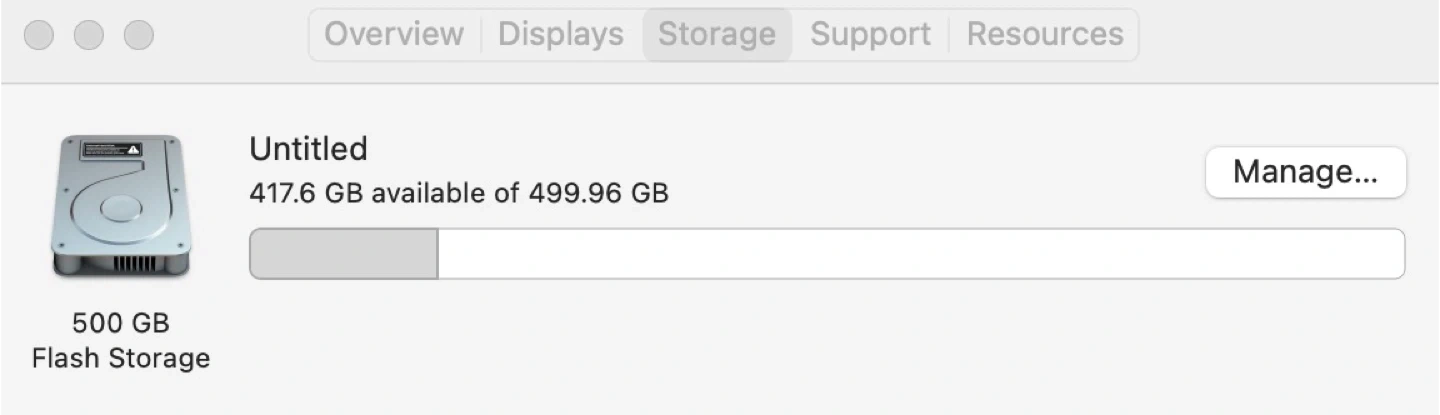Minimize the window using the middle window button
Image resolution: width=1440 pixels, height=415 pixels.
tap(89, 35)
